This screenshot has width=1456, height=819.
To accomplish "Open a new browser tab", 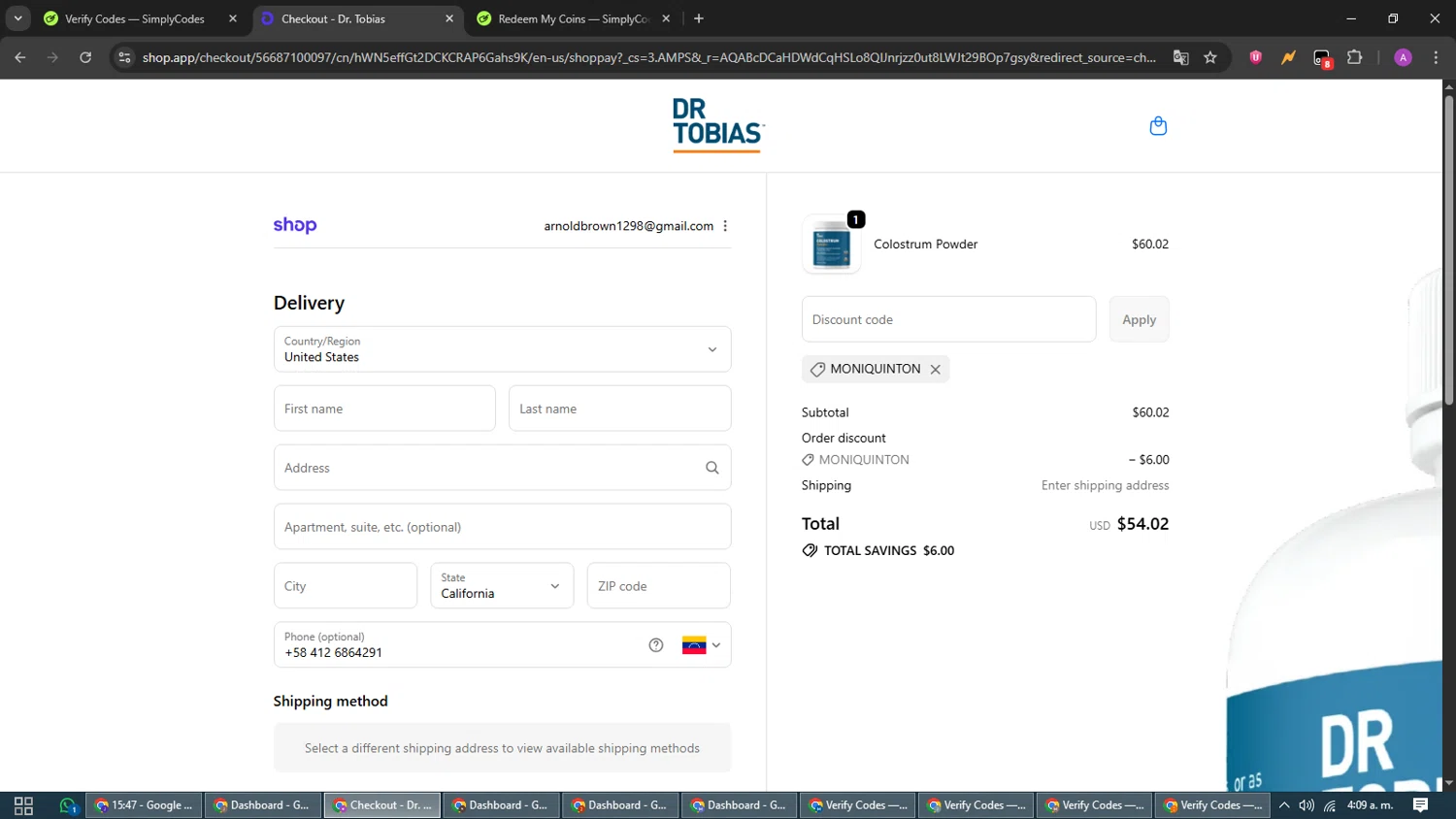I will click(x=699, y=18).
